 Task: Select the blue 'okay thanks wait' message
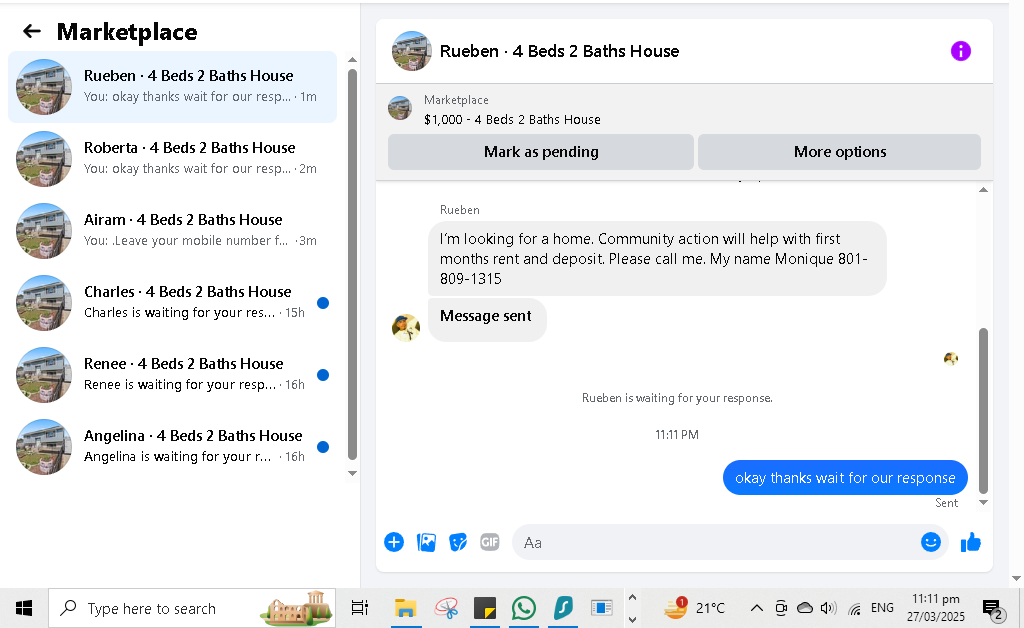click(x=845, y=478)
